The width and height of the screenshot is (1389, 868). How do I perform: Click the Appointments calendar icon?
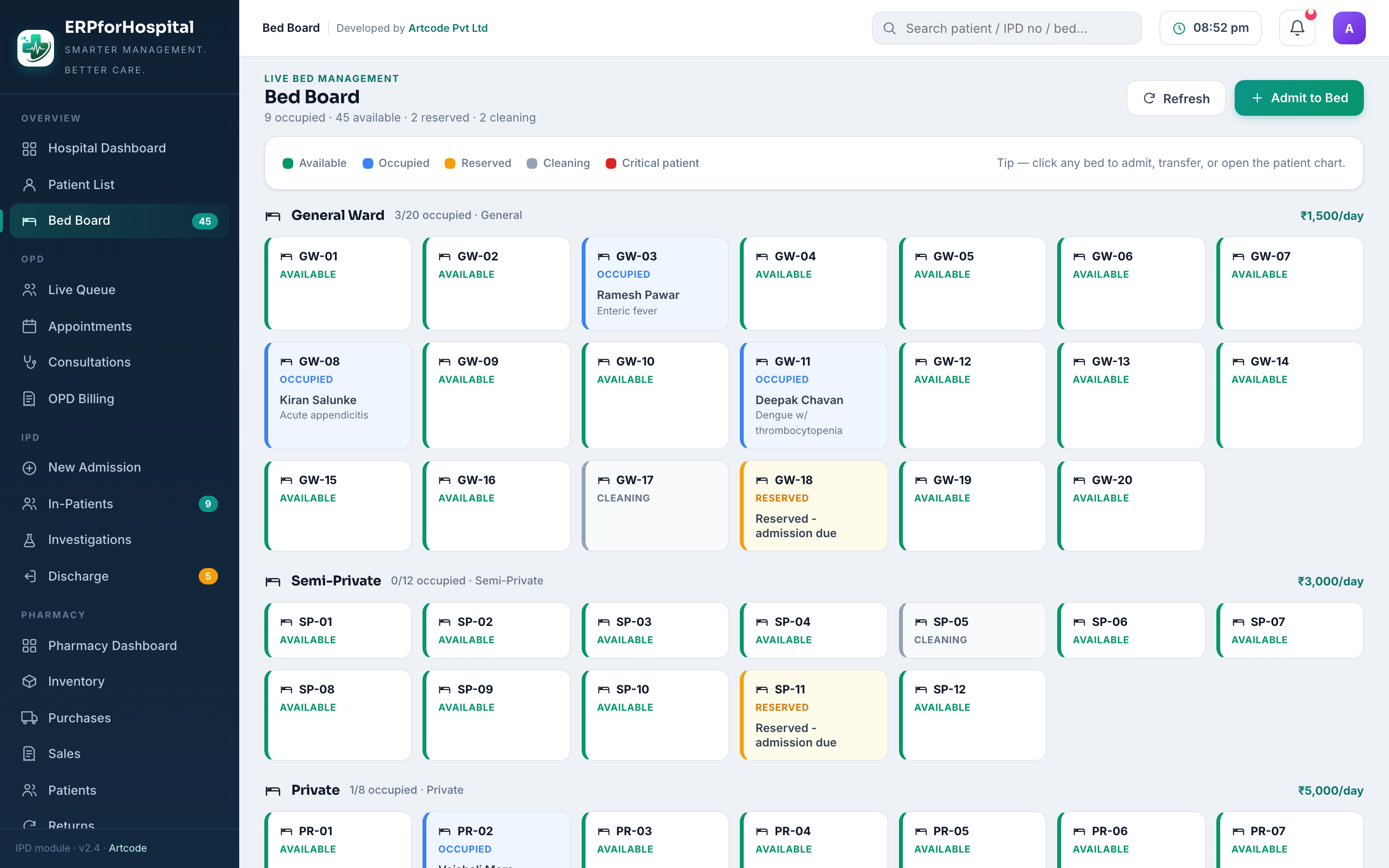point(29,326)
